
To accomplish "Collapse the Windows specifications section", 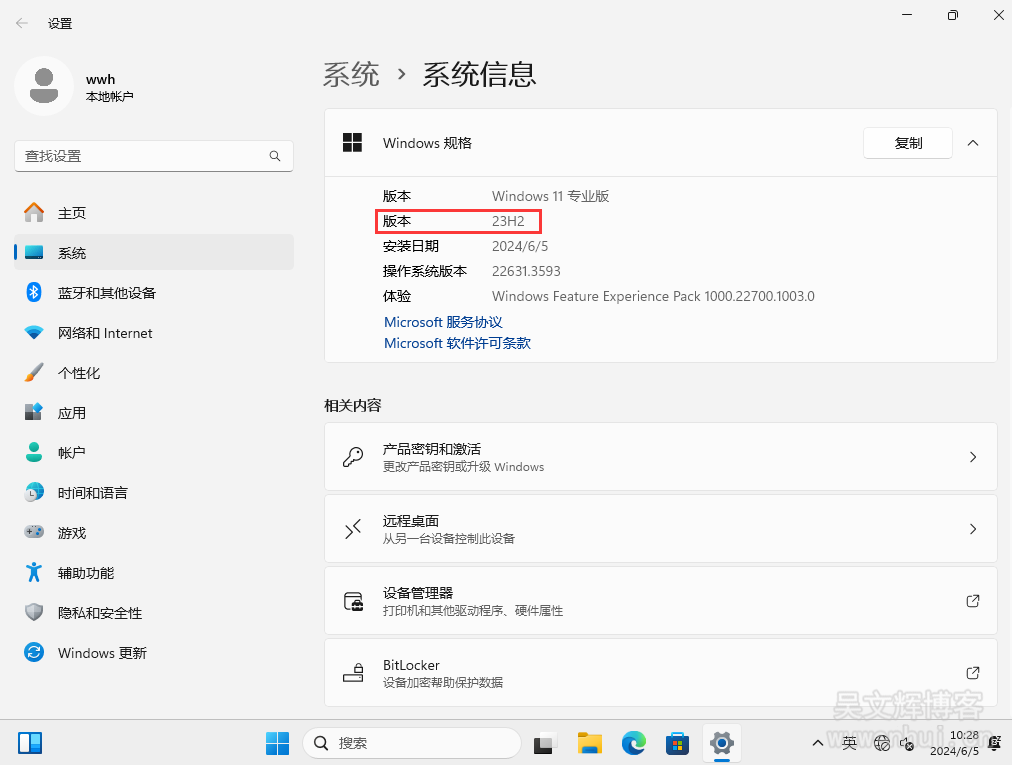I will click(973, 143).
